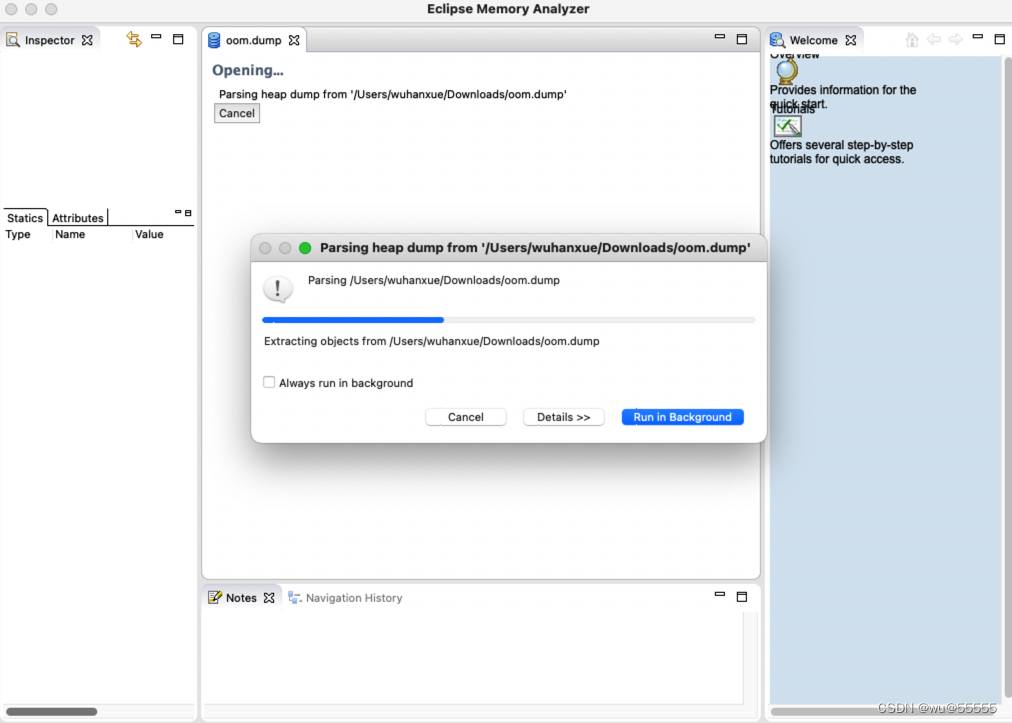
Task: Click the forward arrow in Welcome toolbar
Action: click(x=956, y=39)
